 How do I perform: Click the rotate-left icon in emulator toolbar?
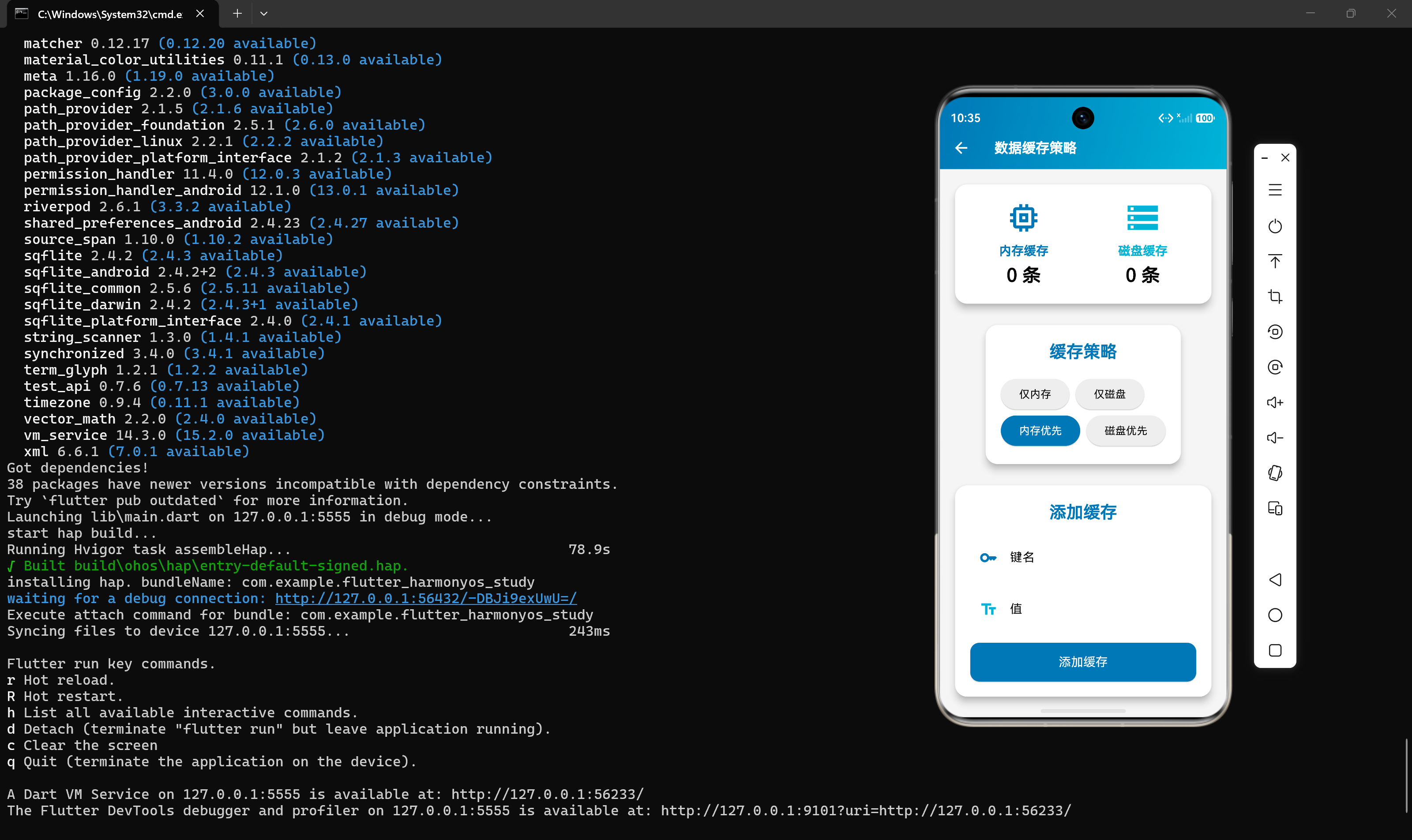1275,332
